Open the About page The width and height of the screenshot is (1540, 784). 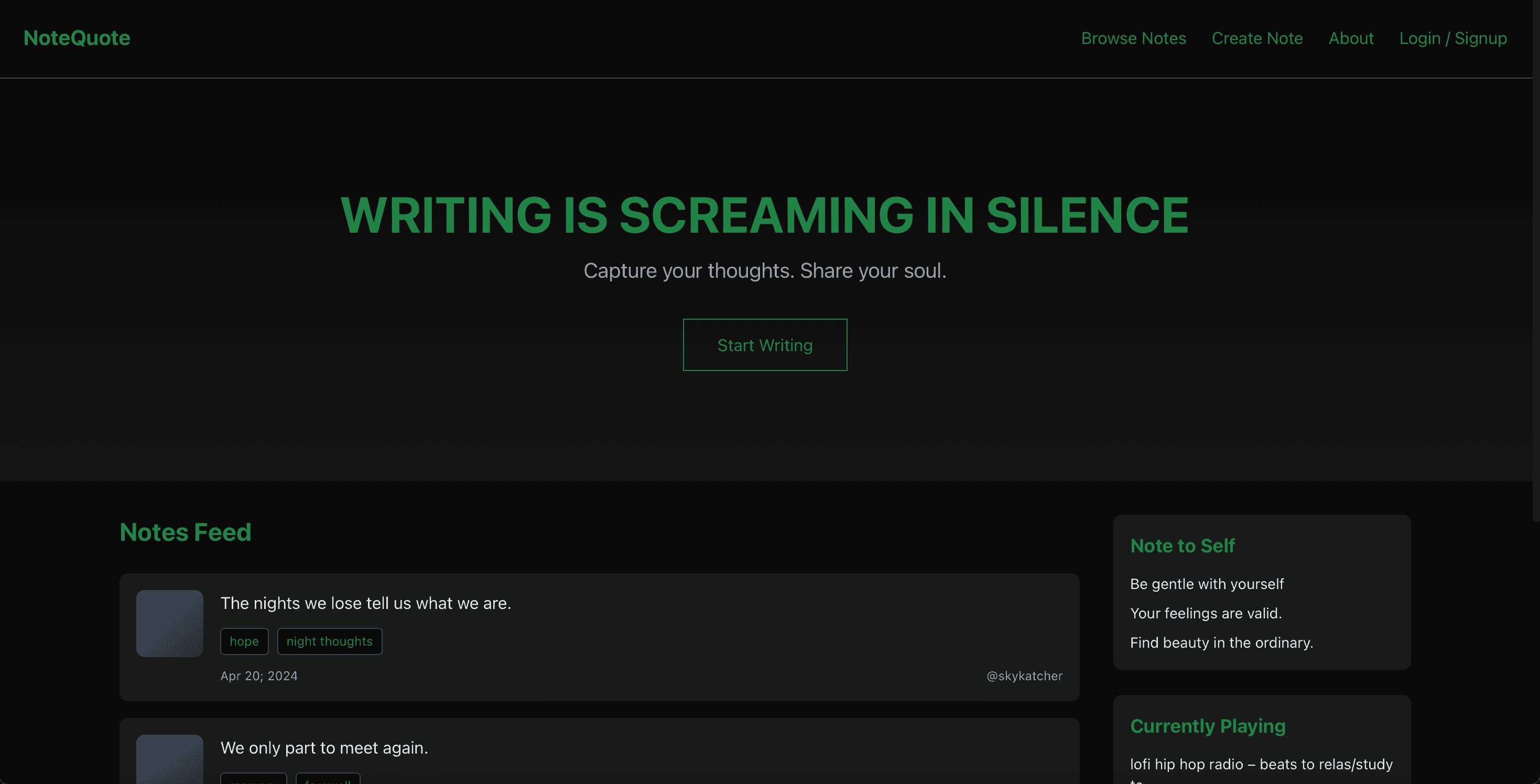coord(1350,38)
